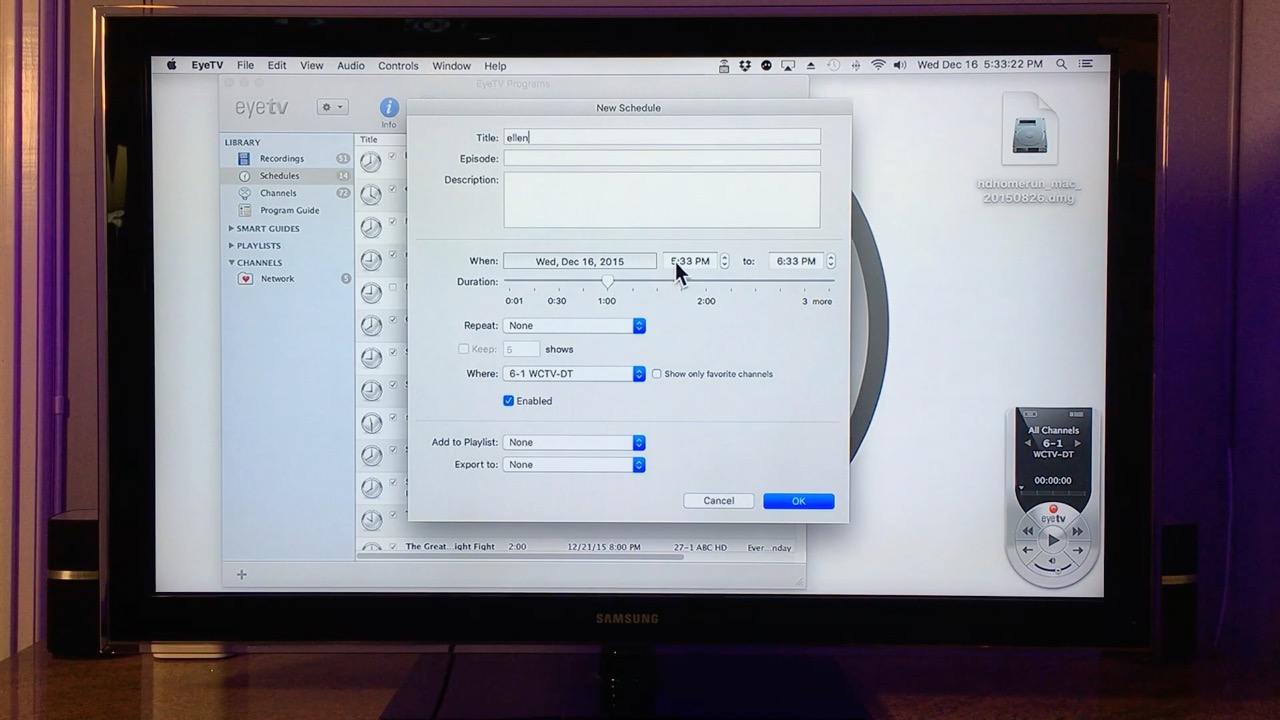This screenshot has width=1280, height=720.
Task: Click the start time stepper arrows
Action: pyautogui.click(x=724, y=261)
